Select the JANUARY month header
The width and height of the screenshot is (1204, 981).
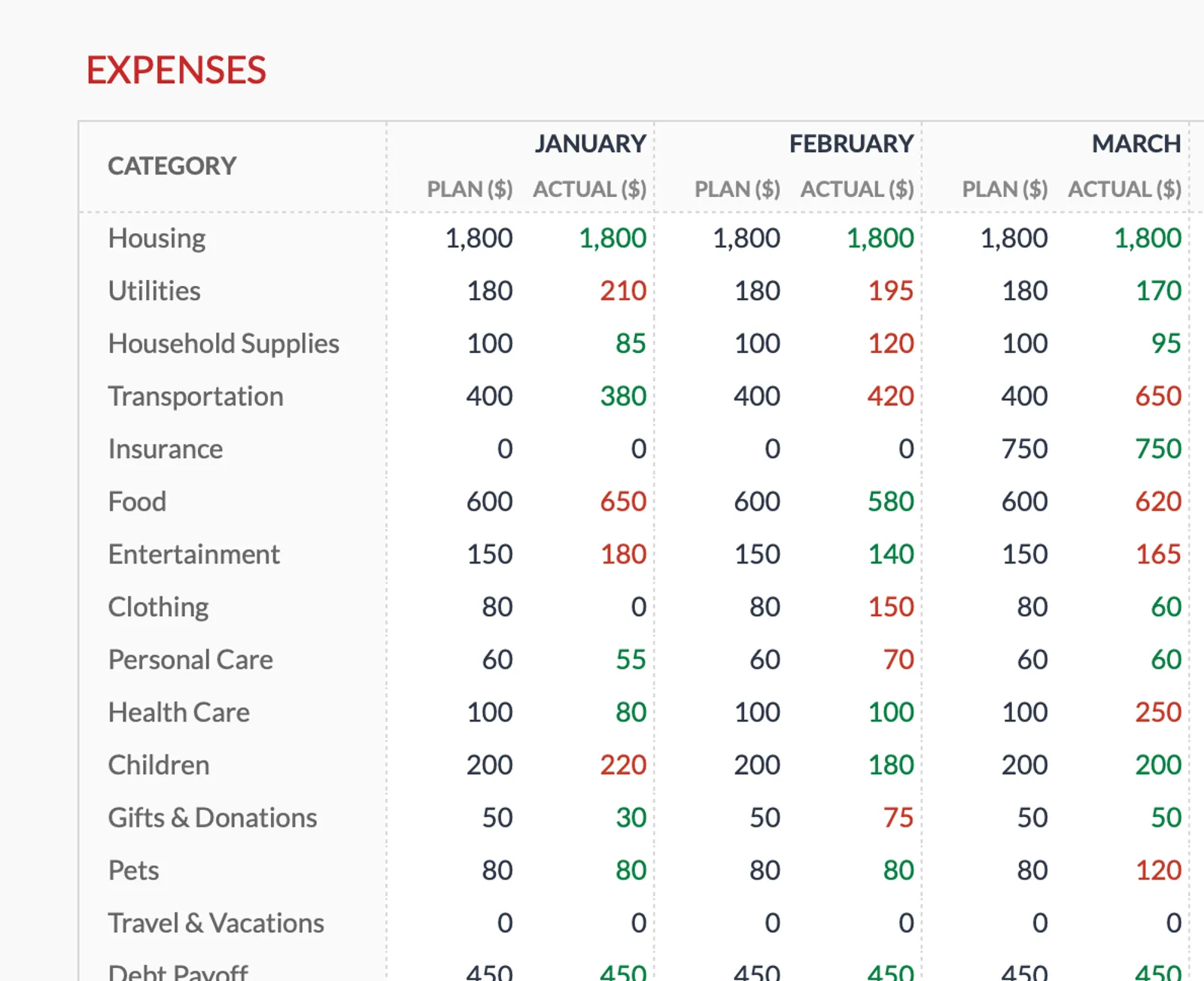click(591, 143)
